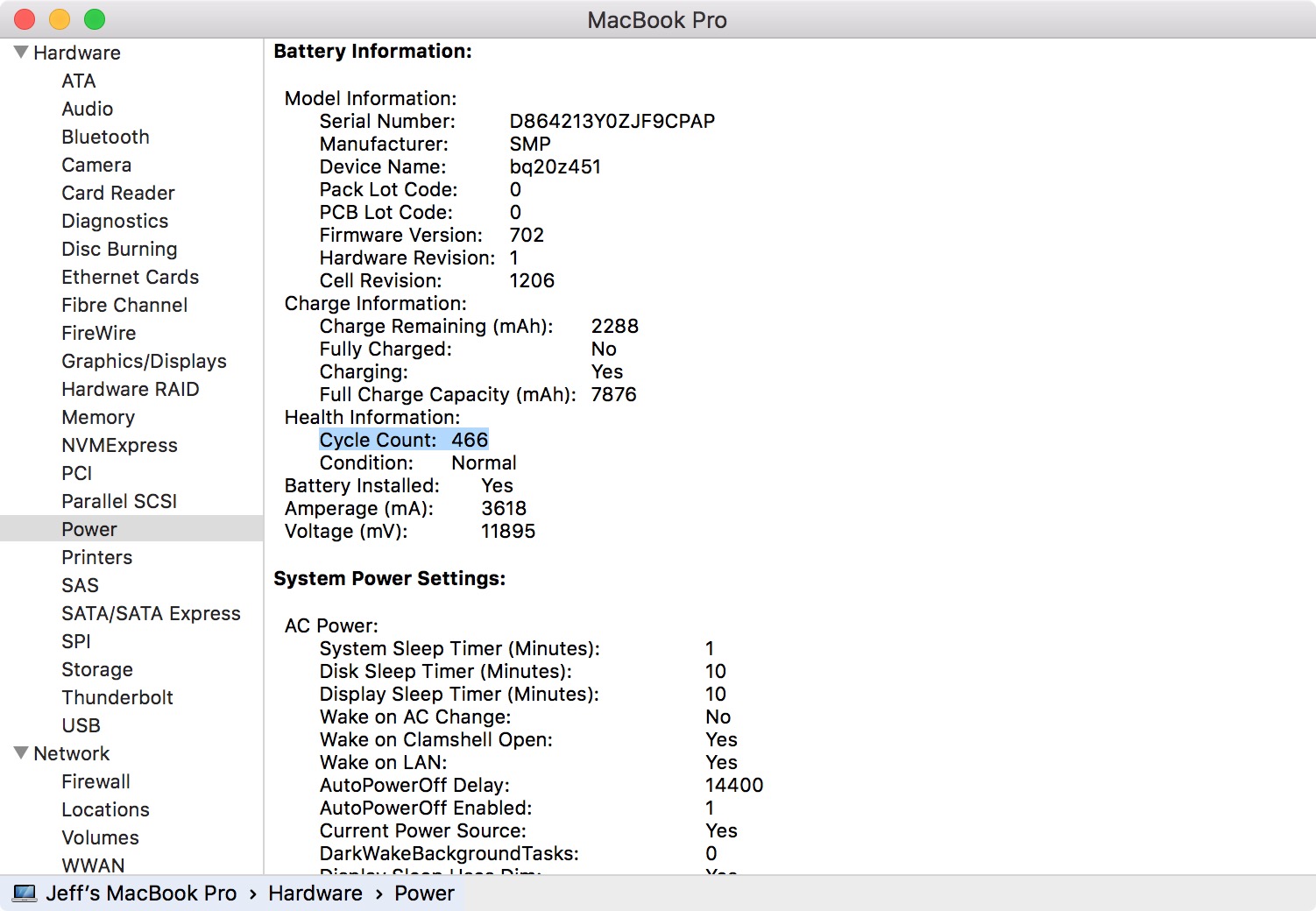Select Thunderbolt in the sidebar

pyautogui.click(x=117, y=697)
